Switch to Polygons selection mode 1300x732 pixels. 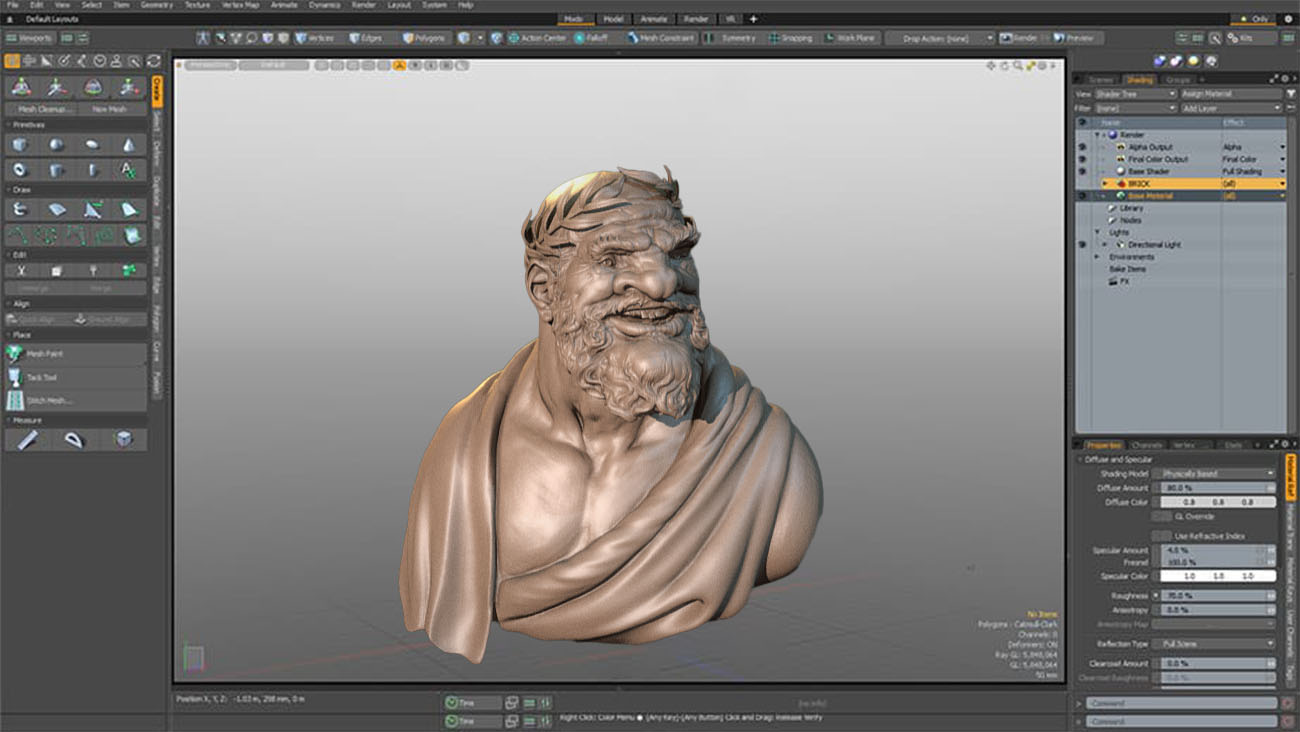pyautogui.click(x=424, y=38)
